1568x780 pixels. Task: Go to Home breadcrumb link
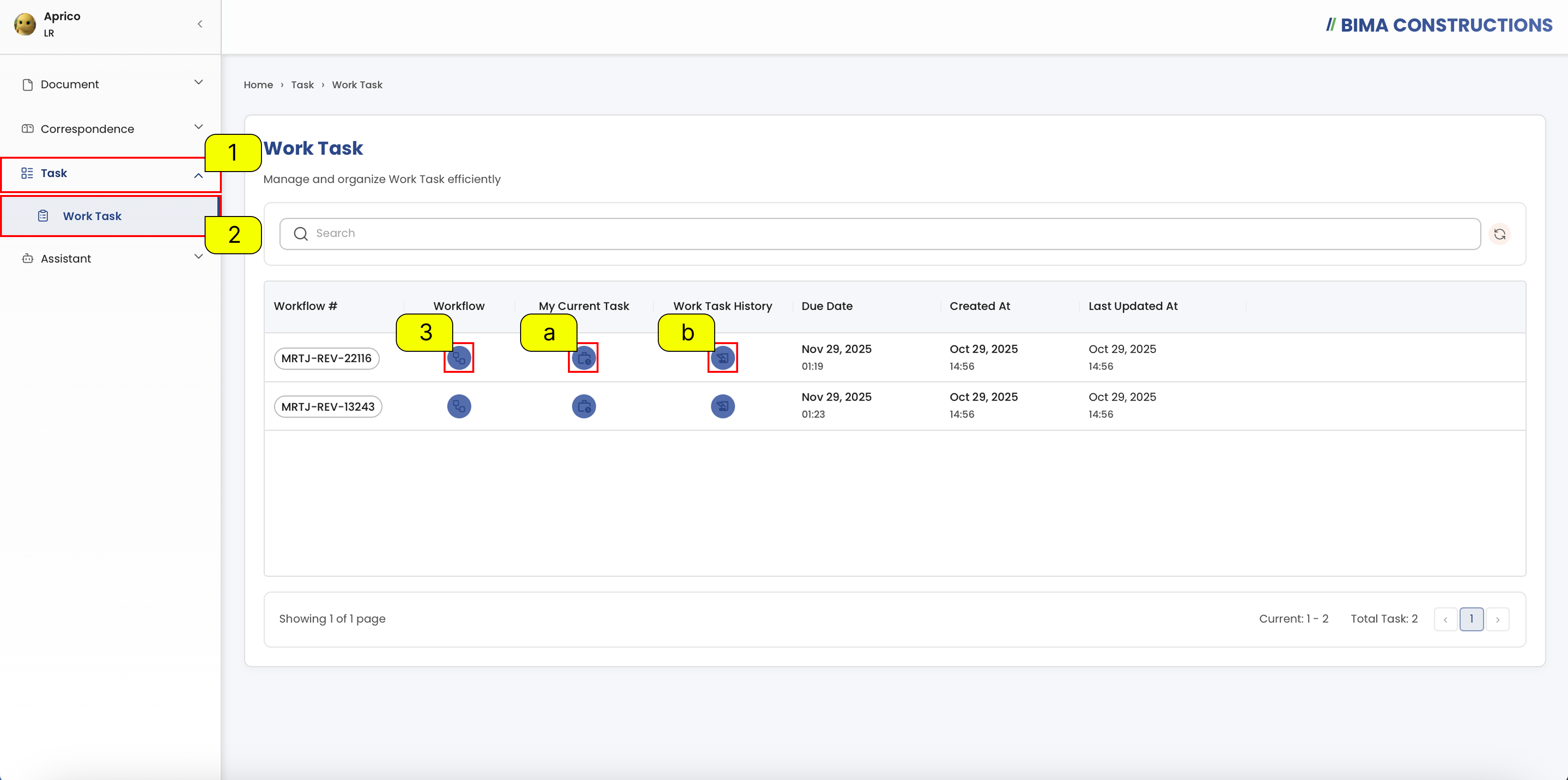point(258,85)
